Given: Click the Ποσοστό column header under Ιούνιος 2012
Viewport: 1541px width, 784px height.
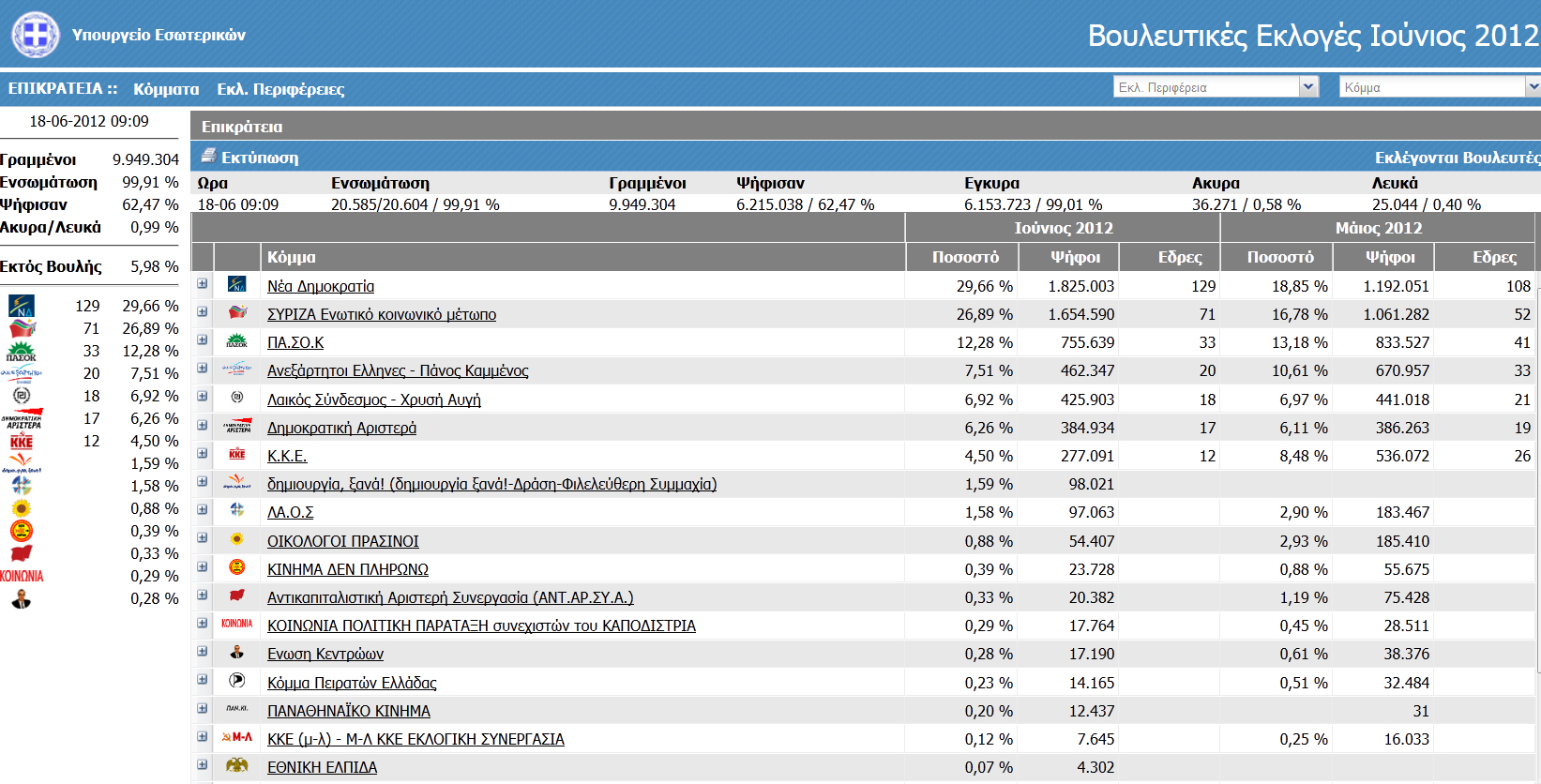Looking at the screenshot, I should (965, 257).
